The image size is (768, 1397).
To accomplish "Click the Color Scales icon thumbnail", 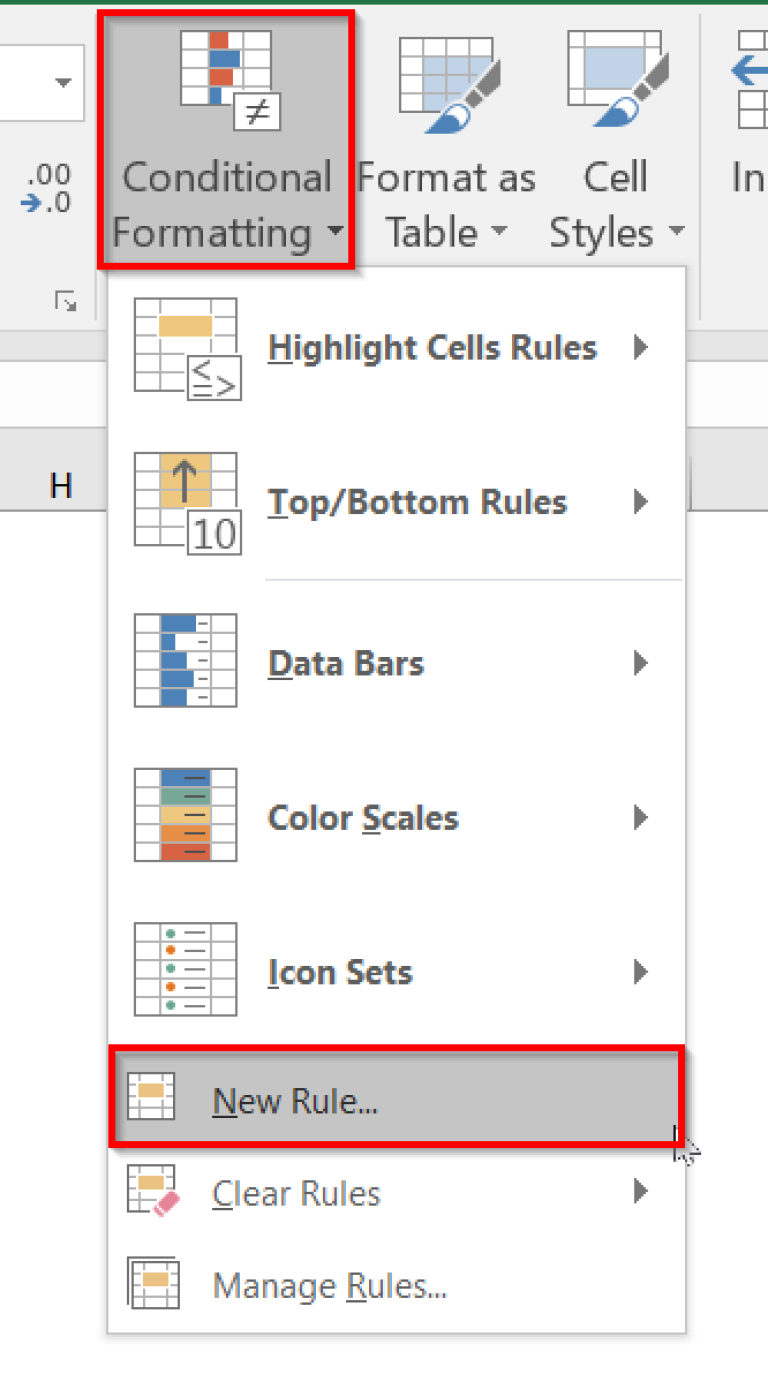I will coord(185,815).
